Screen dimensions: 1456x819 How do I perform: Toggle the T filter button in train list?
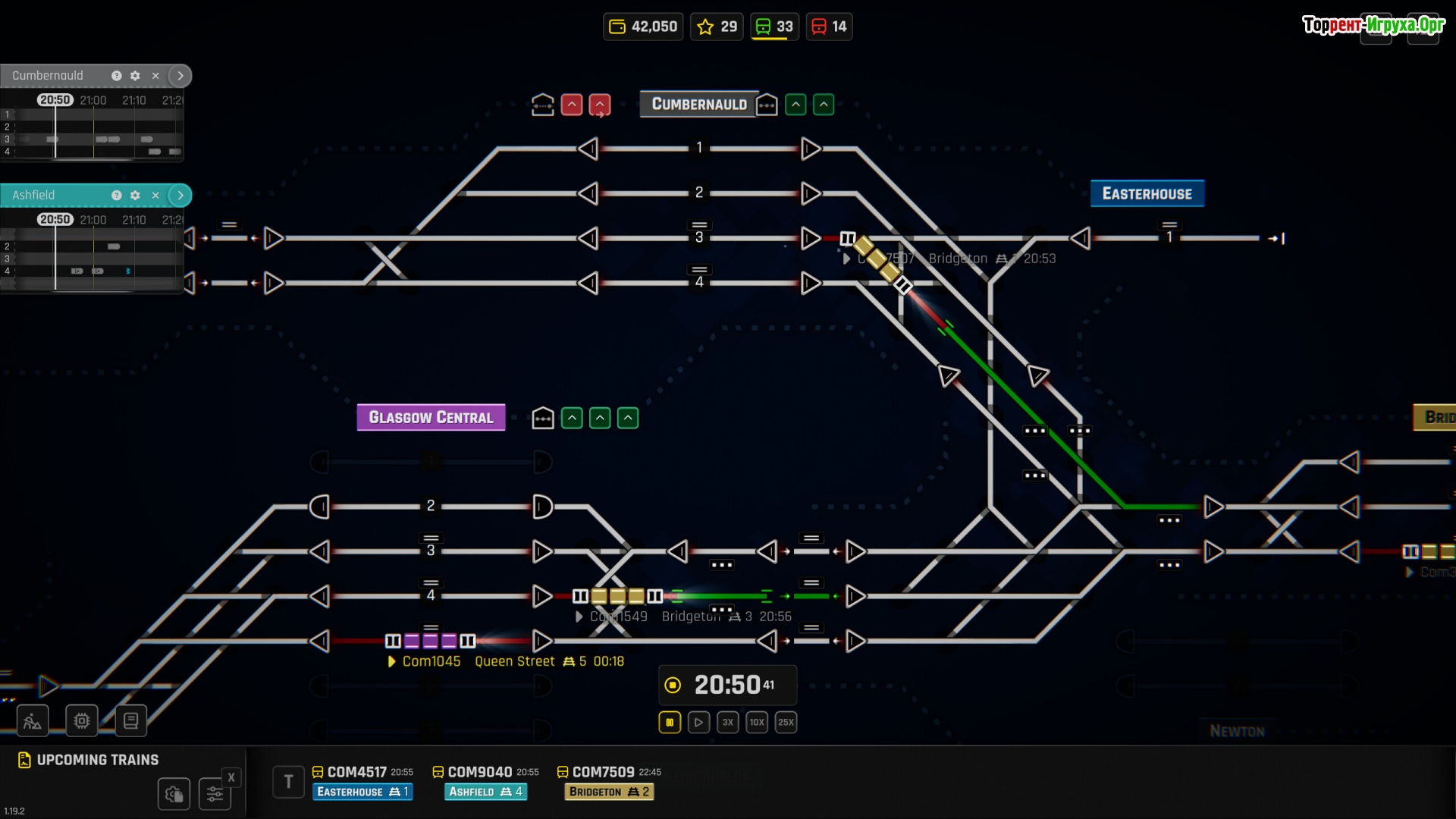tap(288, 782)
